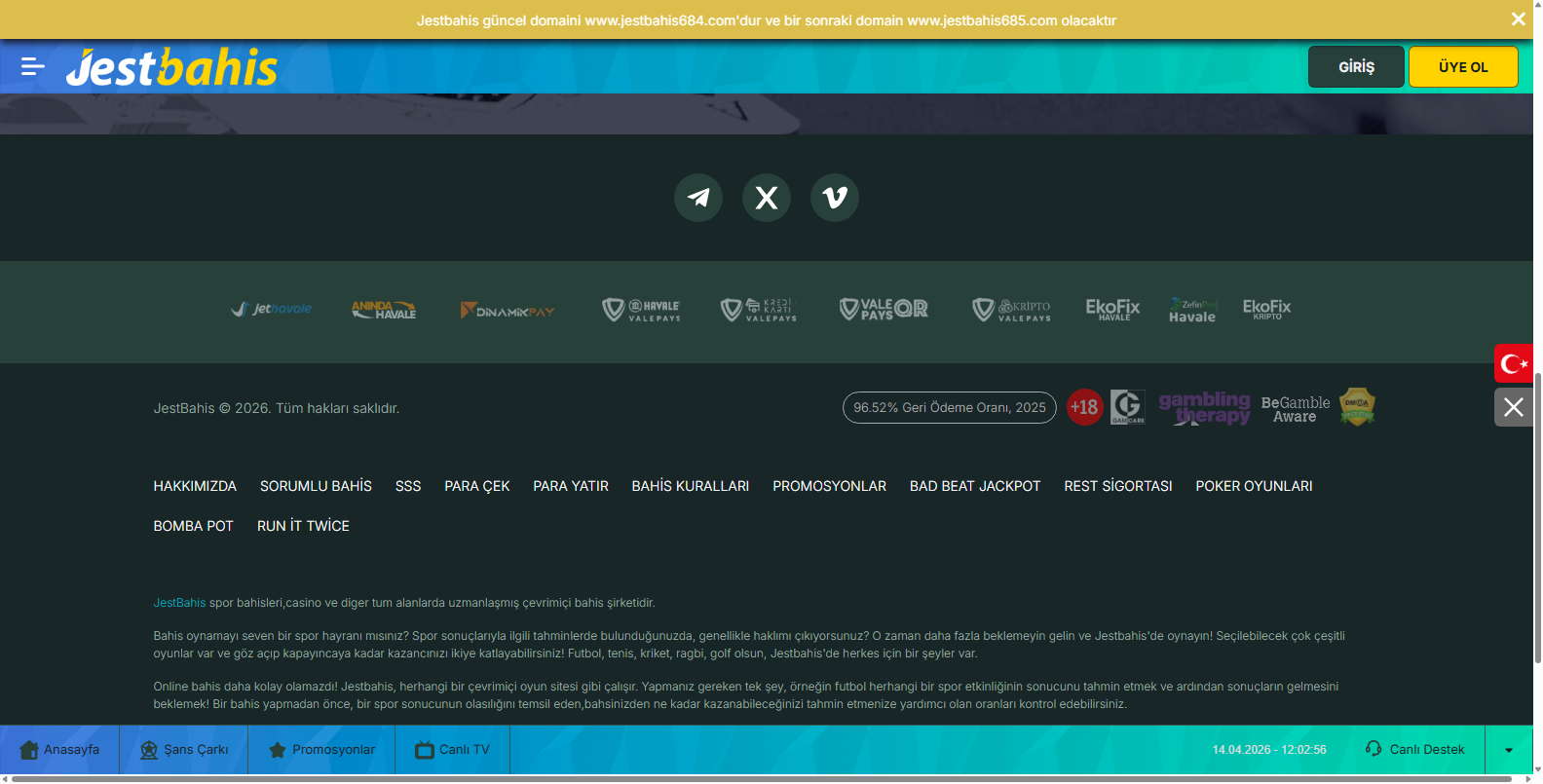The height and width of the screenshot is (784, 1543).
Task: Click the JestBahis © 2026 copyright text
Action: pyautogui.click(x=277, y=408)
